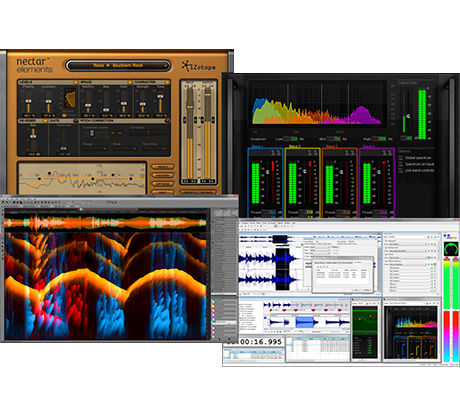Click the selected black region in the waveform
The image size is (460, 416).
(282, 269)
